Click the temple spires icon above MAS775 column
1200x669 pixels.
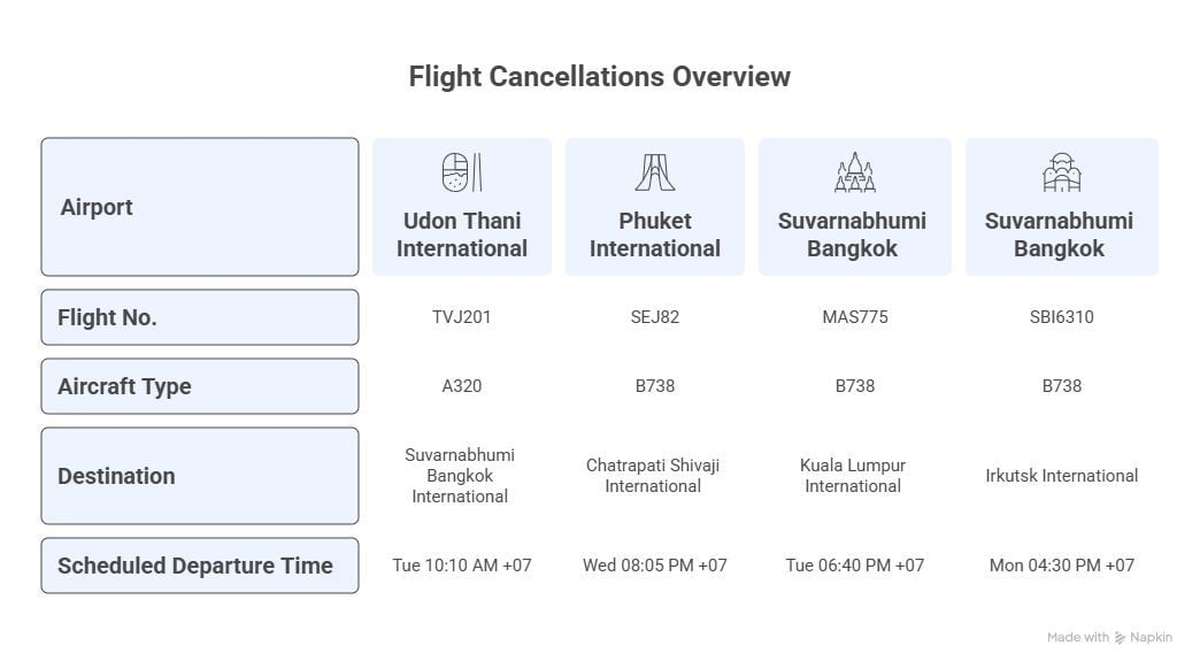pyautogui.click(x=854, y=172)
